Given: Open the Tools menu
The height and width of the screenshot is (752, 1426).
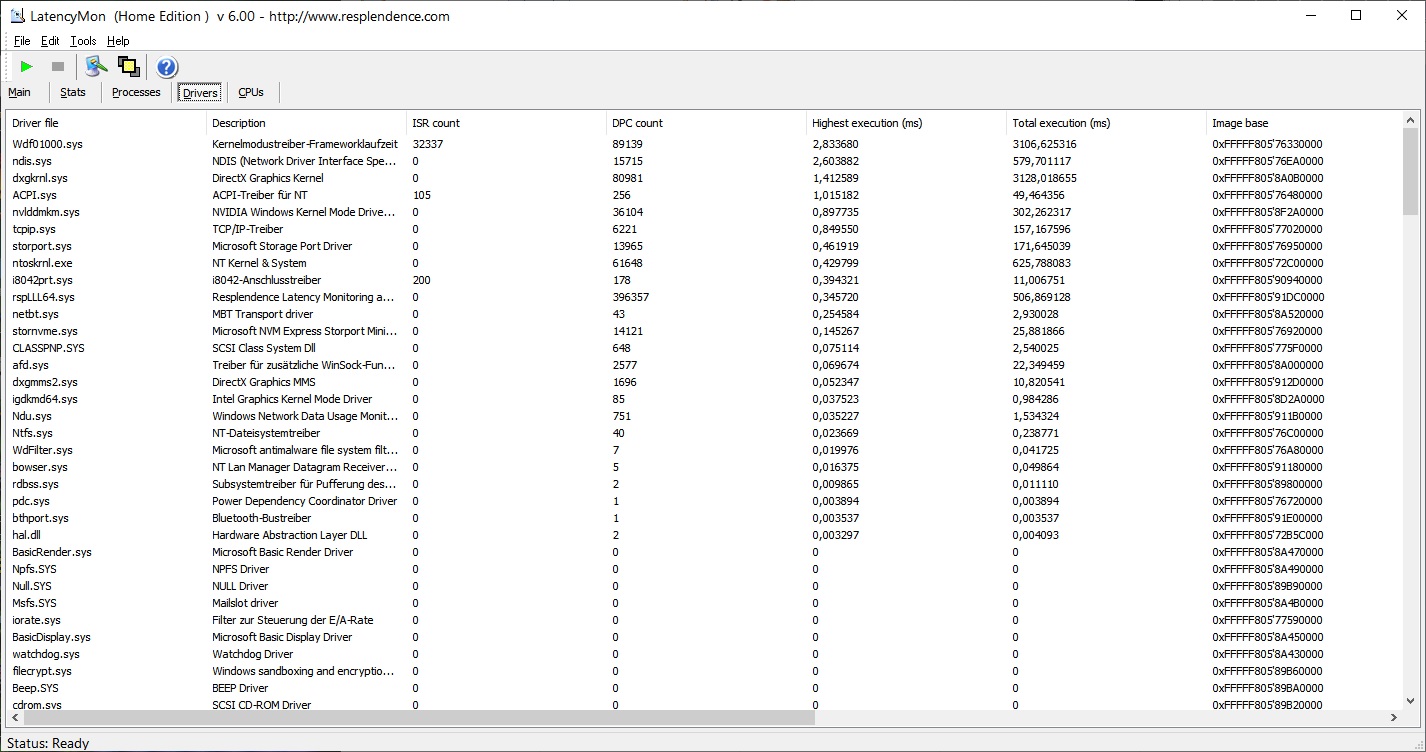Looking at the screenshot, I should [x=83, y=41].
